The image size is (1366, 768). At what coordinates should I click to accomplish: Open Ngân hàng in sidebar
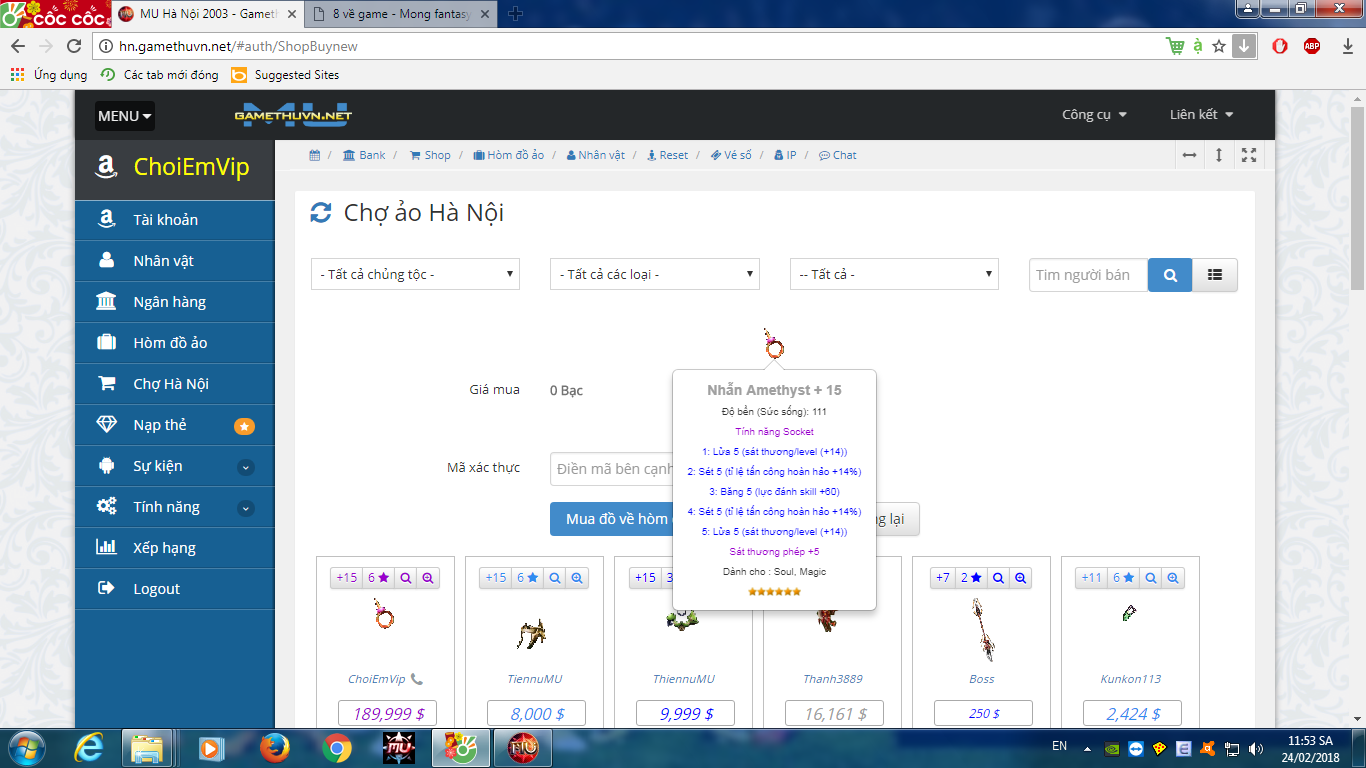(175, 302)
